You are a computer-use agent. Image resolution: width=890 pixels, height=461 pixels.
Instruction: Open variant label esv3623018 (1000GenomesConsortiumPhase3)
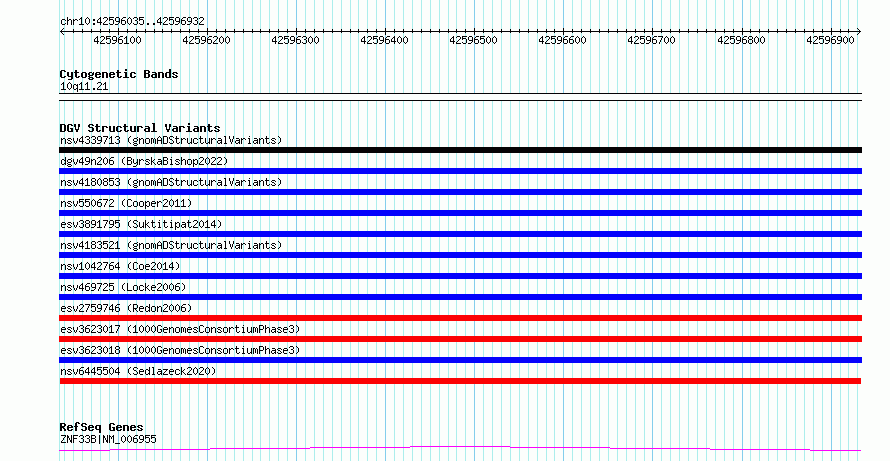(180, 350)
